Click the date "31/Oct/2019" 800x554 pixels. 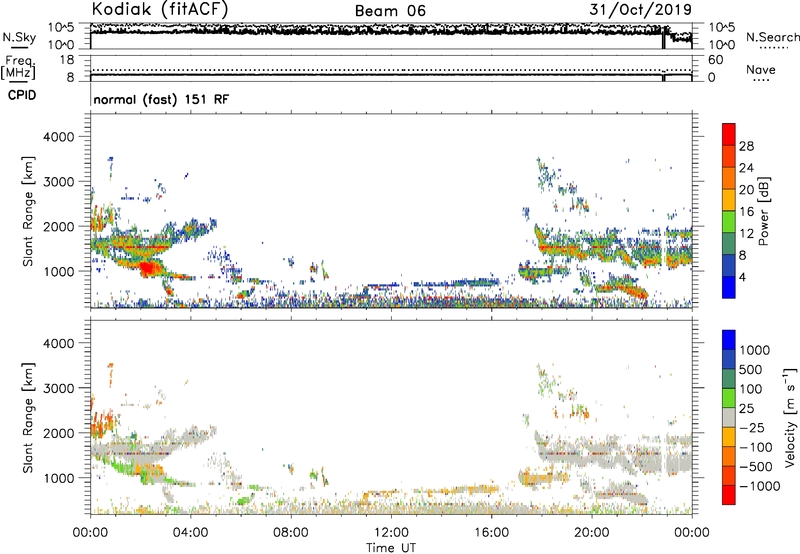[641, 10]
